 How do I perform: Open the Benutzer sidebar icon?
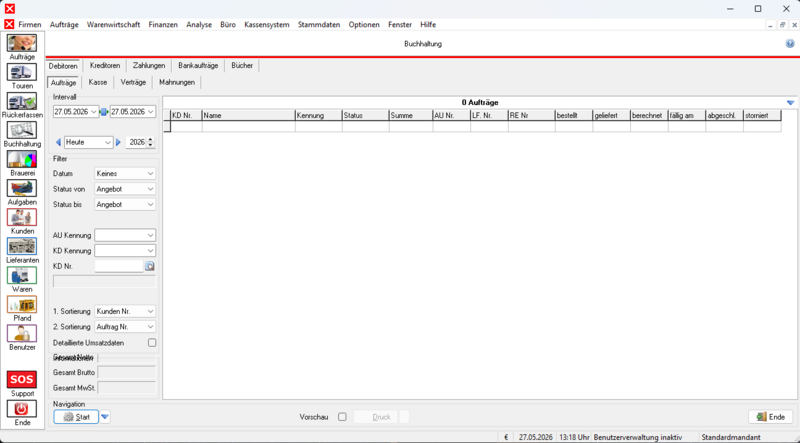click(22, 334)
